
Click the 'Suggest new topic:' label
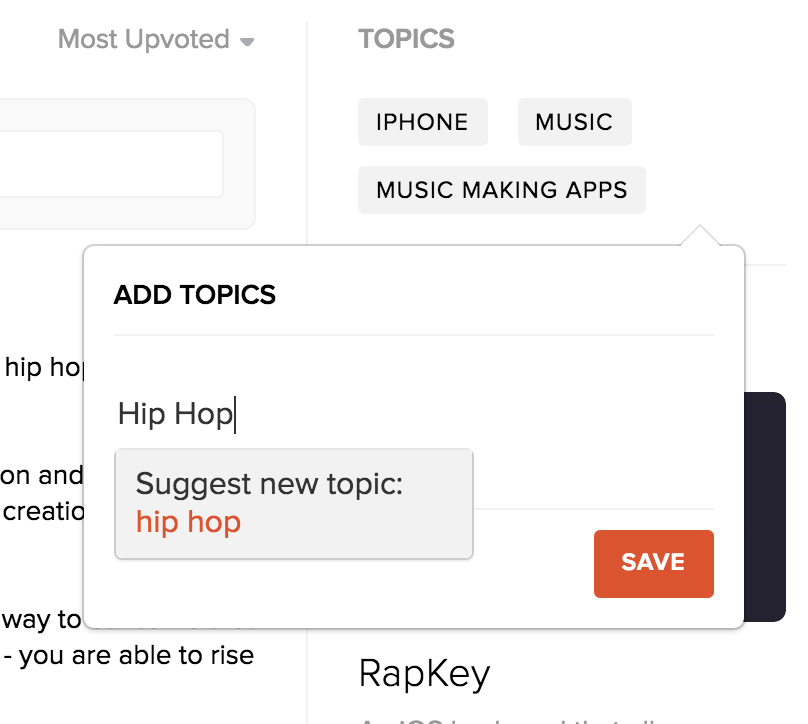(269, 484)
